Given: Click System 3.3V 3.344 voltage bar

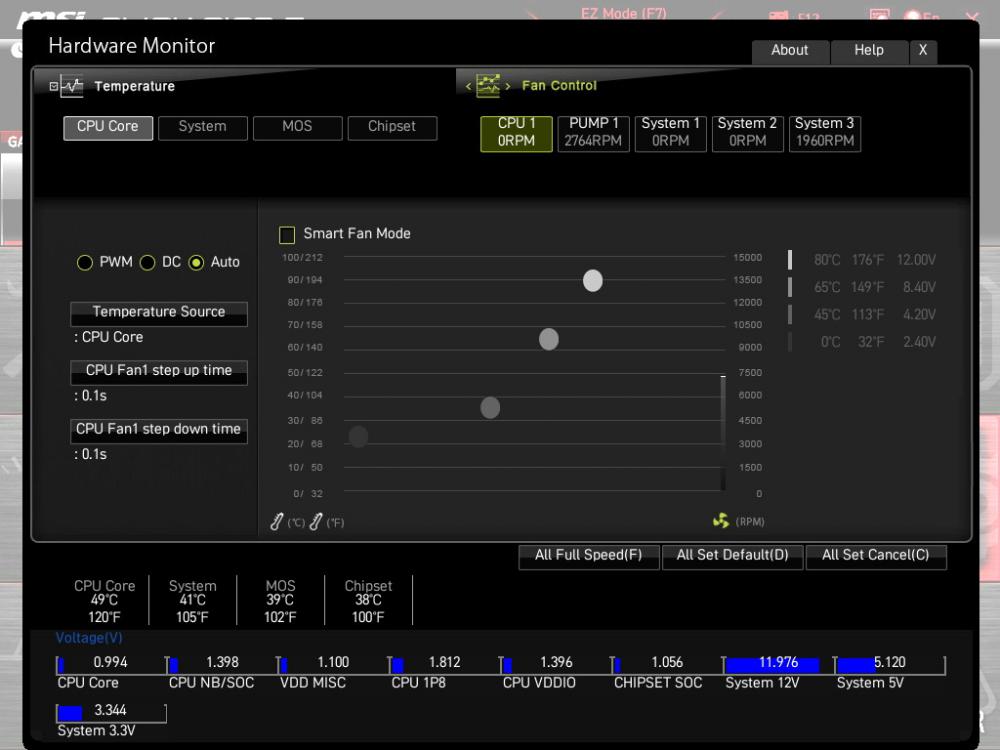Looking at the screenshot, I should (111, 712).
